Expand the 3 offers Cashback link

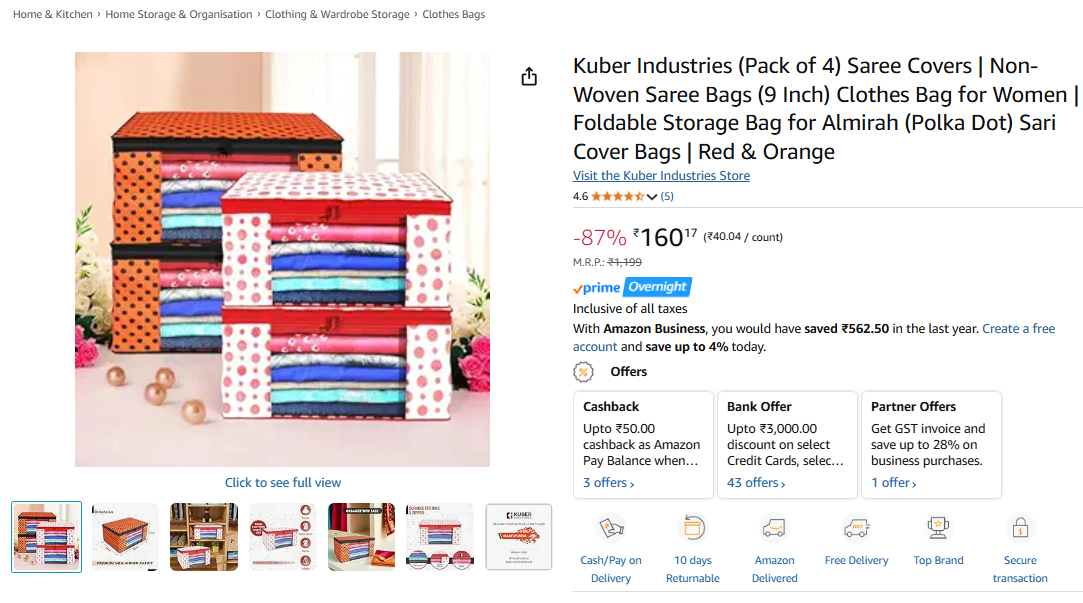tap(608, 483)
